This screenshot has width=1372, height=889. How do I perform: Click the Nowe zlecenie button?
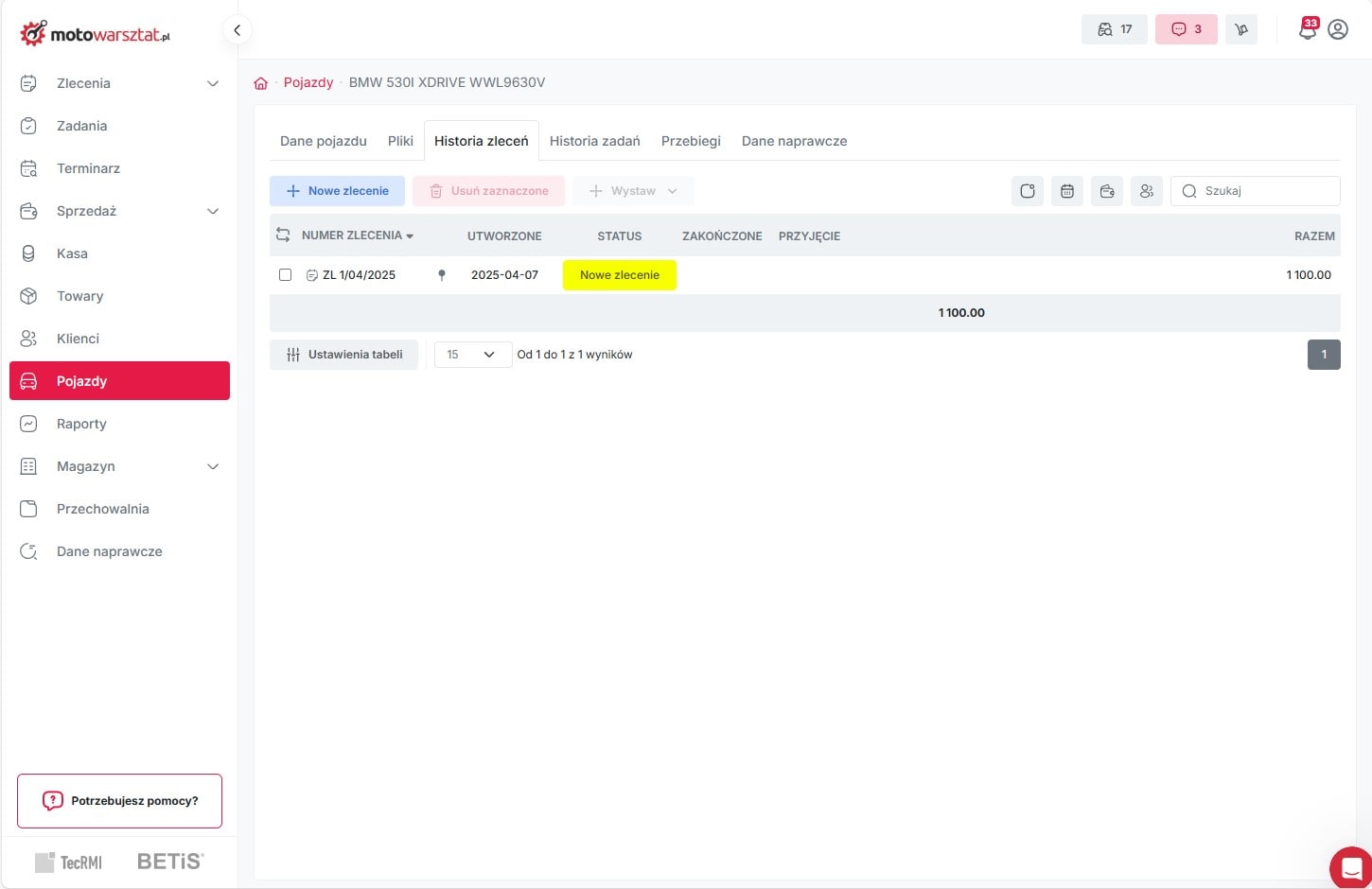[x=337, y=191]
